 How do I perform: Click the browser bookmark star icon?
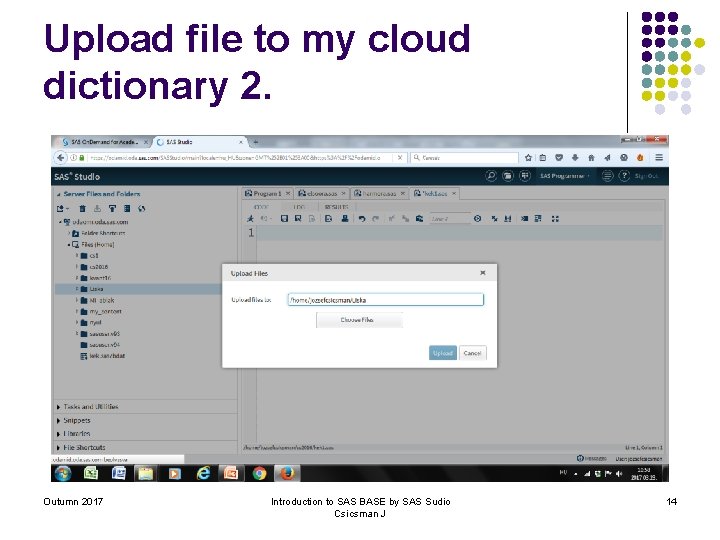[528, 158]
